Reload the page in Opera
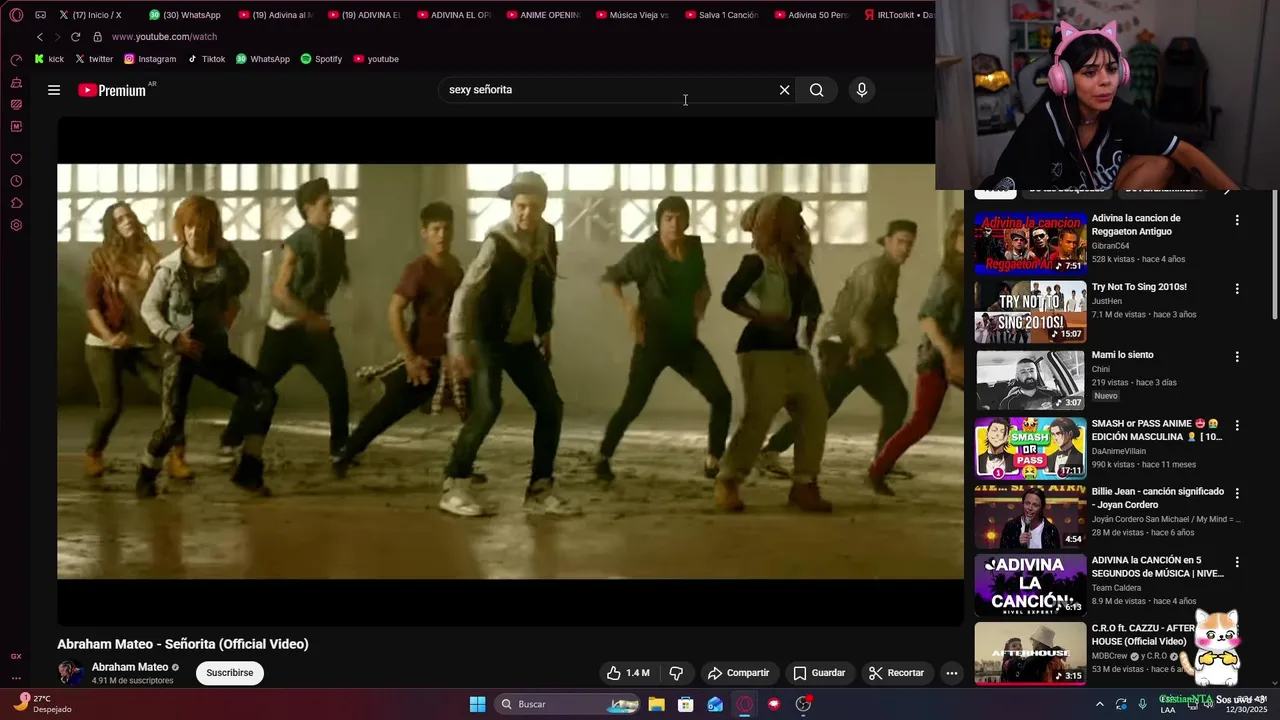Image resolution: width=1280 pixels, height=720 pixels. (x=75, y=37)
